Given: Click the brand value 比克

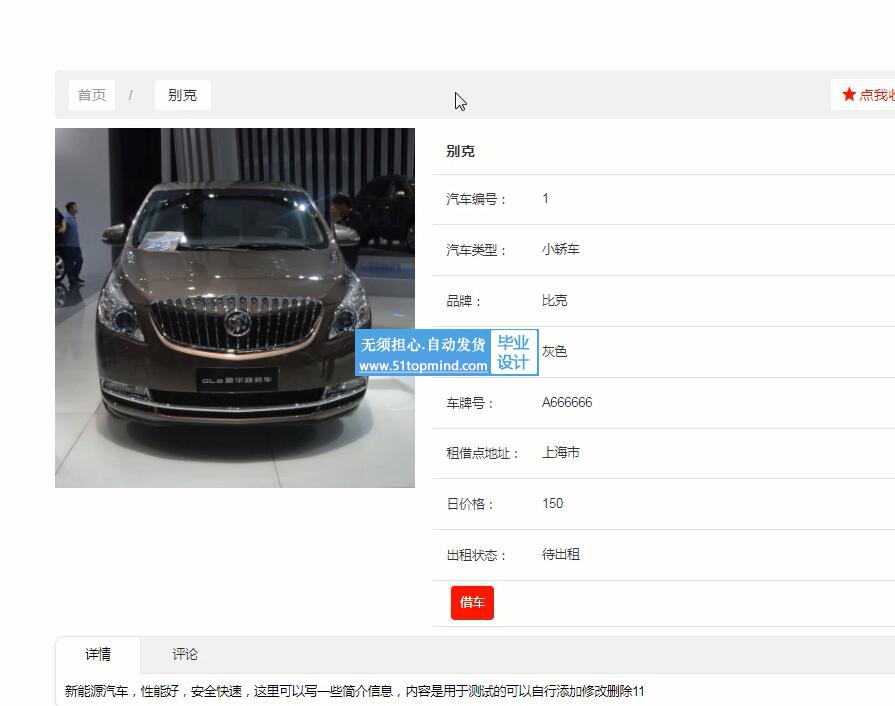Looking at the screenshot, I should coord(554,300).
